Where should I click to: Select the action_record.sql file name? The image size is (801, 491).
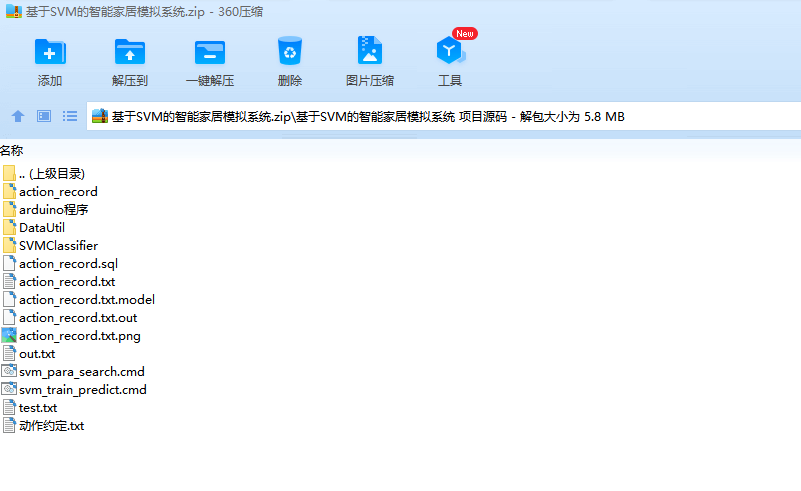point(68,264)
